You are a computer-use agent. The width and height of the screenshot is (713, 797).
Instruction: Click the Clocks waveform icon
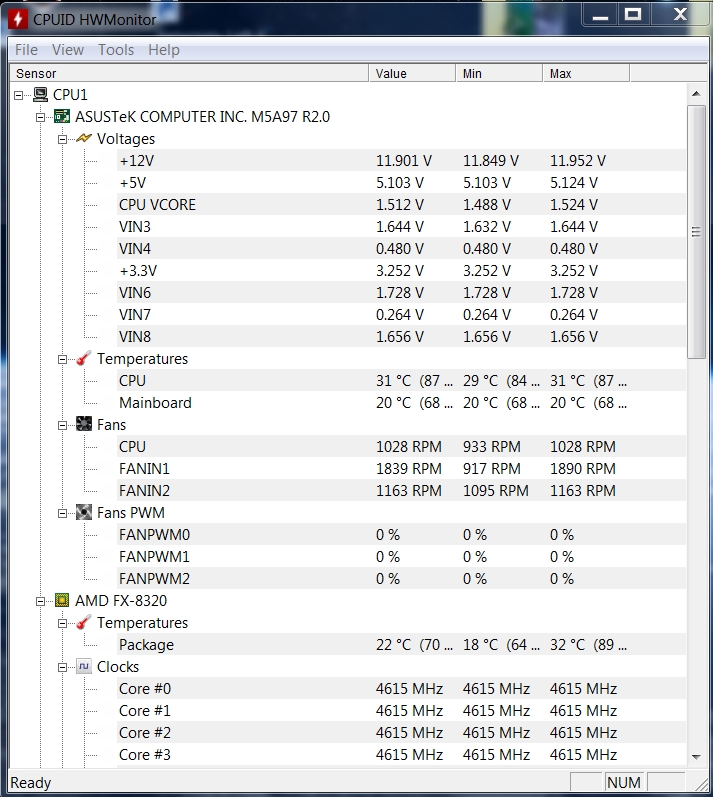point(84,666)
